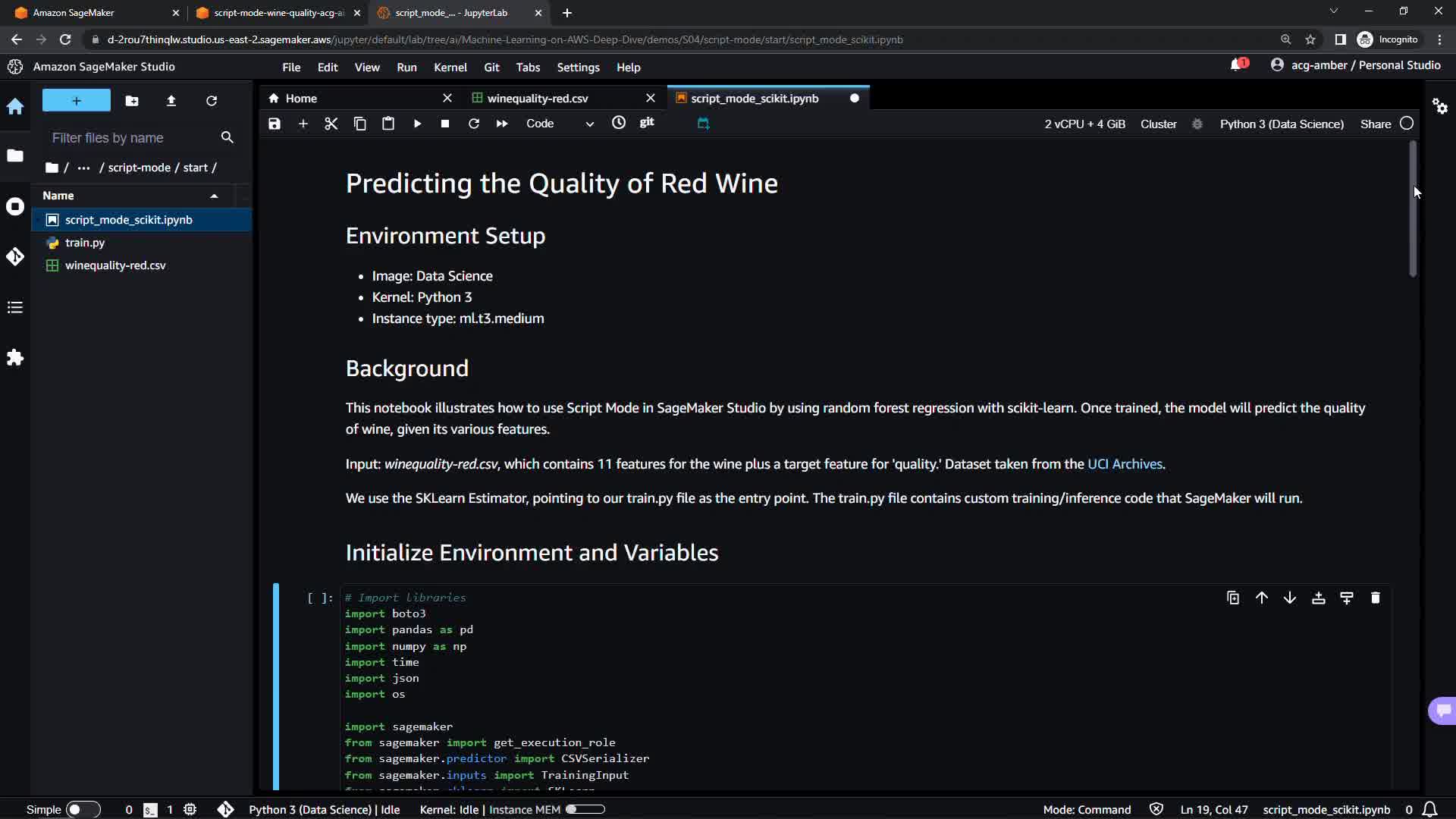Interrupt the kernel with the stop icon
This screenshot has height=819, width=1456.
tap(445, 124)
